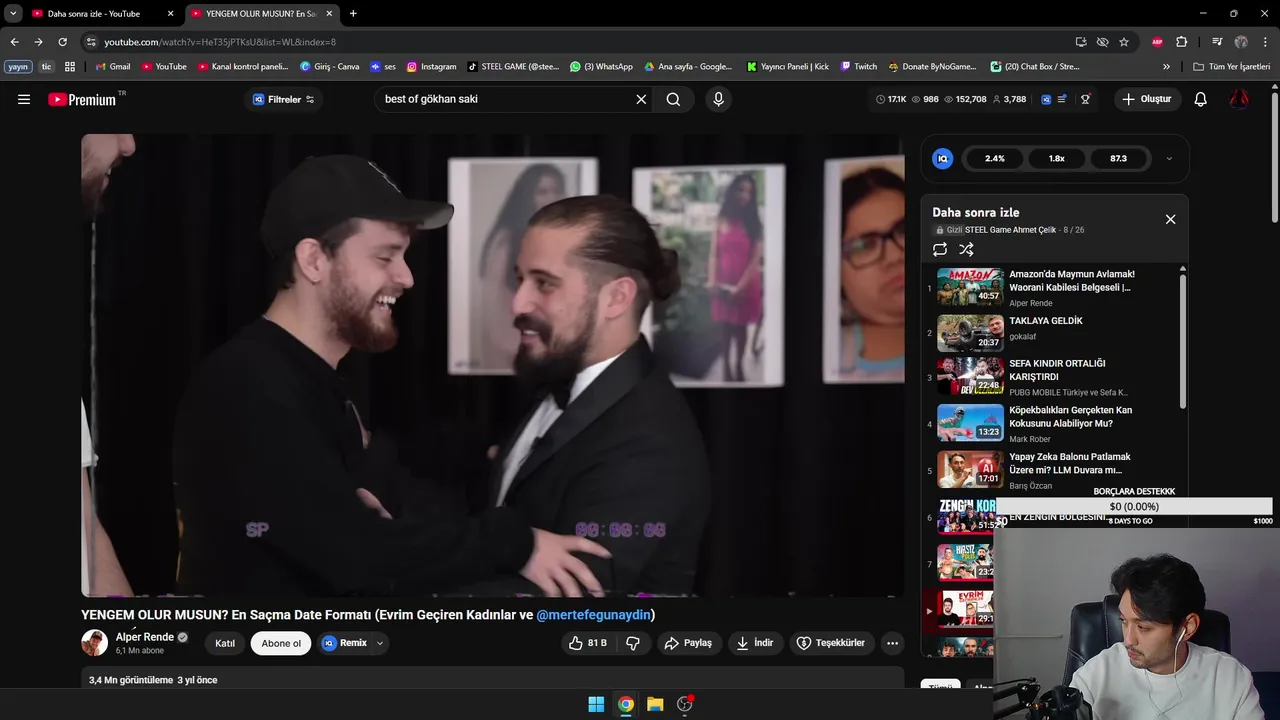Screen dimensions: 1280x720
Task: Close the YENGEM OLUR MUSUN browser tab
Action: 329,14
